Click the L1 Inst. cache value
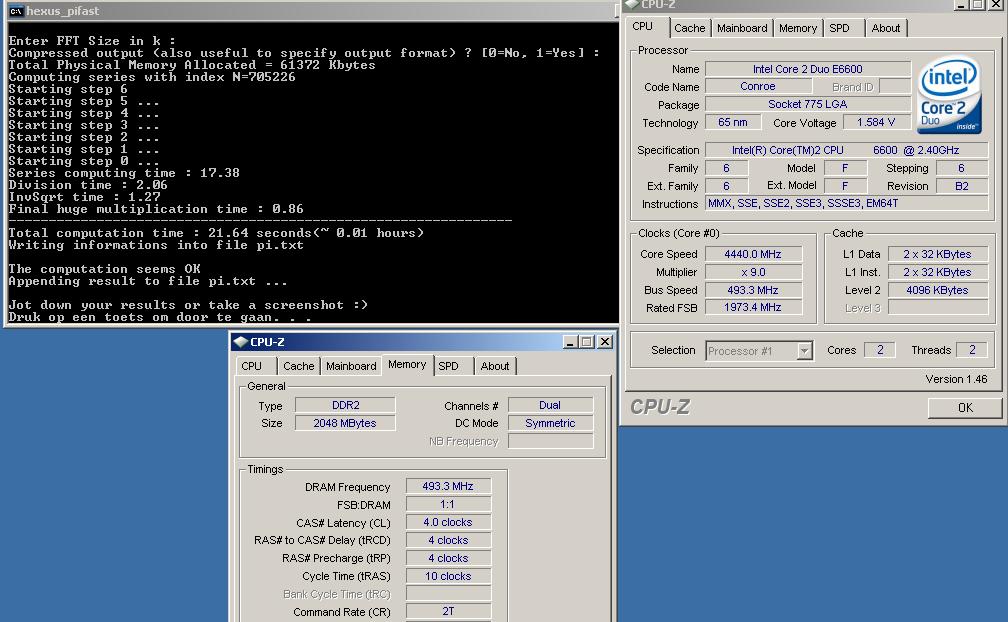Viewport: 1008px width, 622px height. point(937,272)
